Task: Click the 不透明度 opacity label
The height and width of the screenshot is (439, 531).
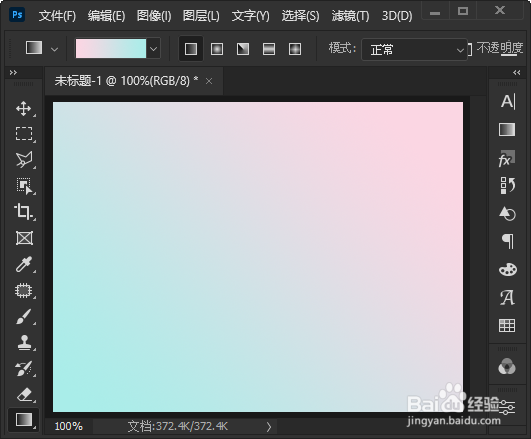Action: click(x=500, y=48)
